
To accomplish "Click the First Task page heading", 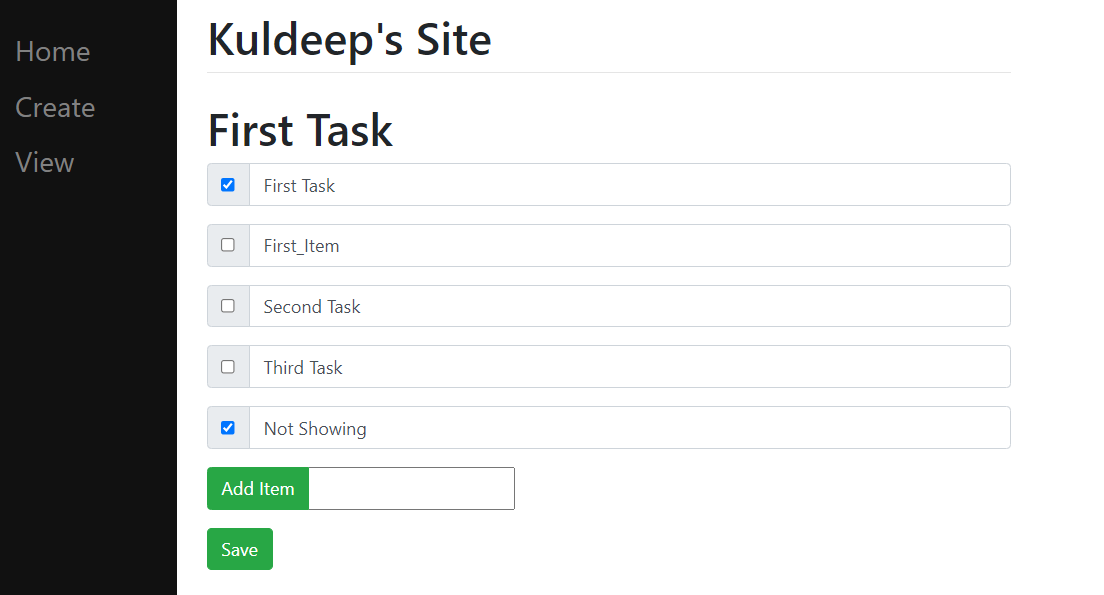I will point(300,130).
